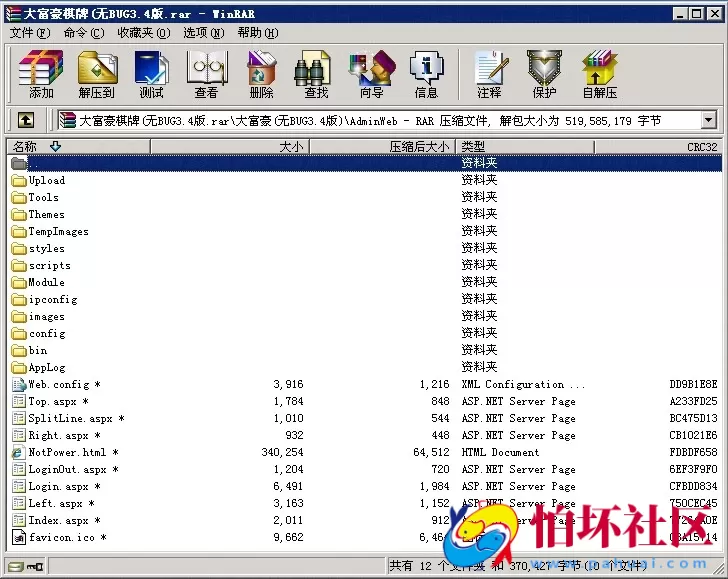728x579 pixels.
Task: Select the LoginOut.aspx file name
Action: click(73, 469)
